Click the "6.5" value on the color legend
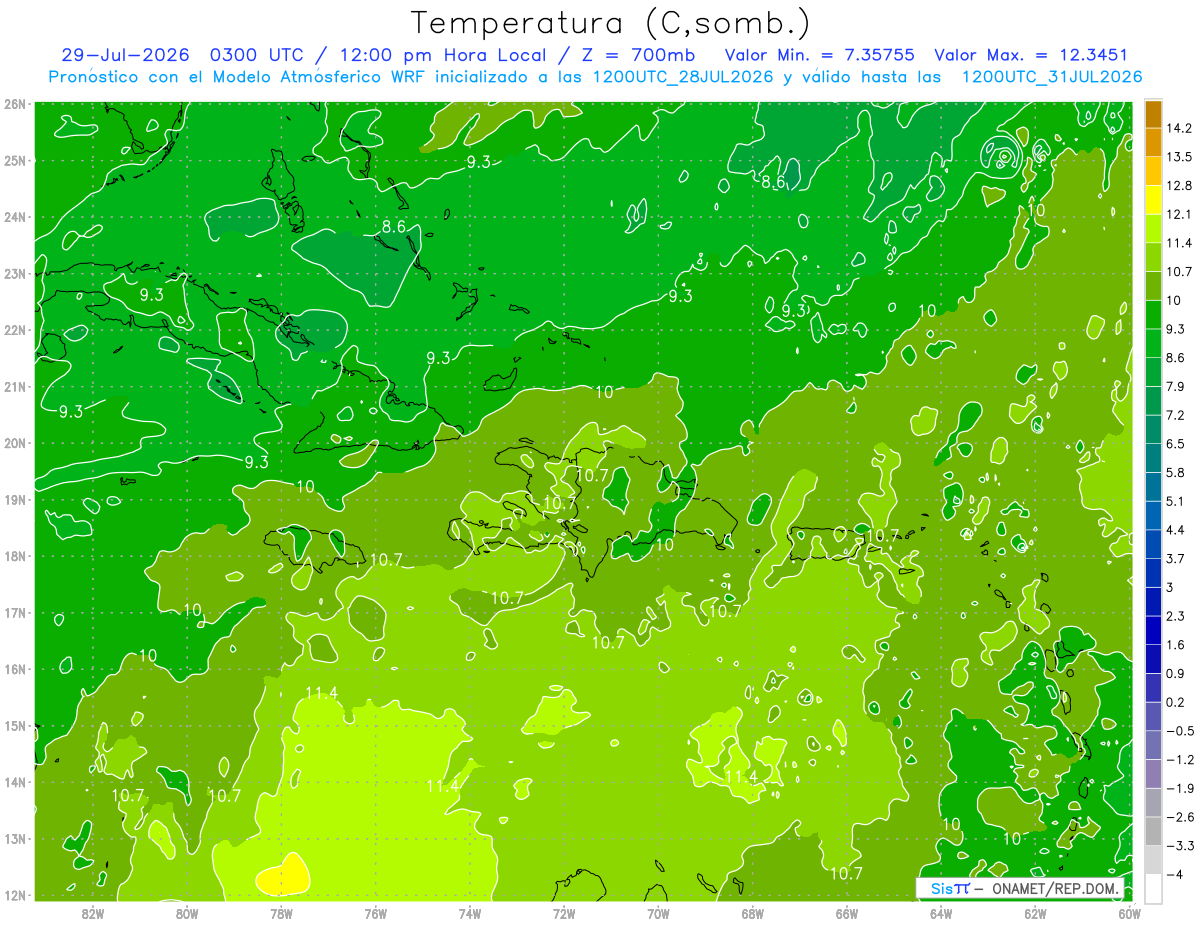This screenshot has height=927, width=1200. coord(1177,443)
